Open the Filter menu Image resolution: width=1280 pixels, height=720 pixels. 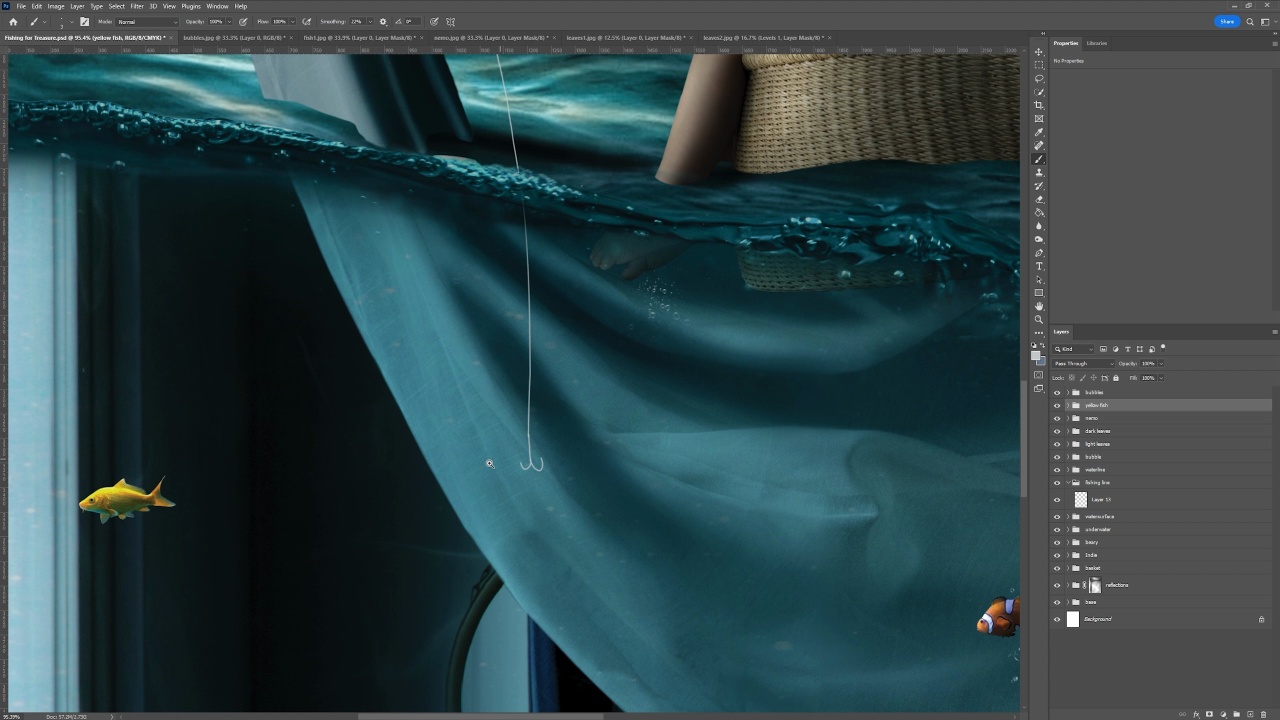pos(137,6)
